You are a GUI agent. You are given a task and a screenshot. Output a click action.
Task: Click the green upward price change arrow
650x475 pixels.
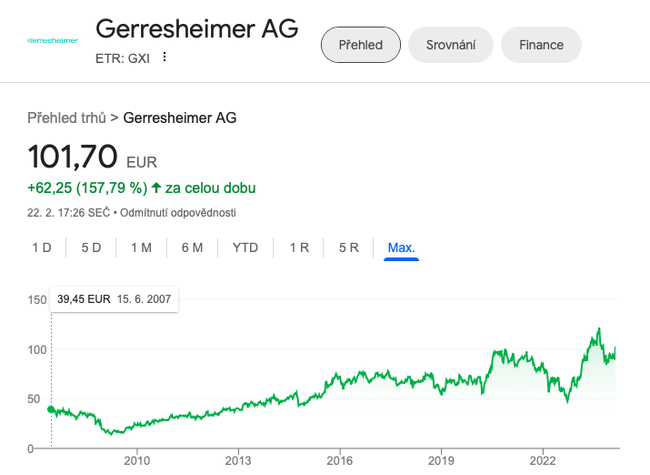click(x=156, y=187)
